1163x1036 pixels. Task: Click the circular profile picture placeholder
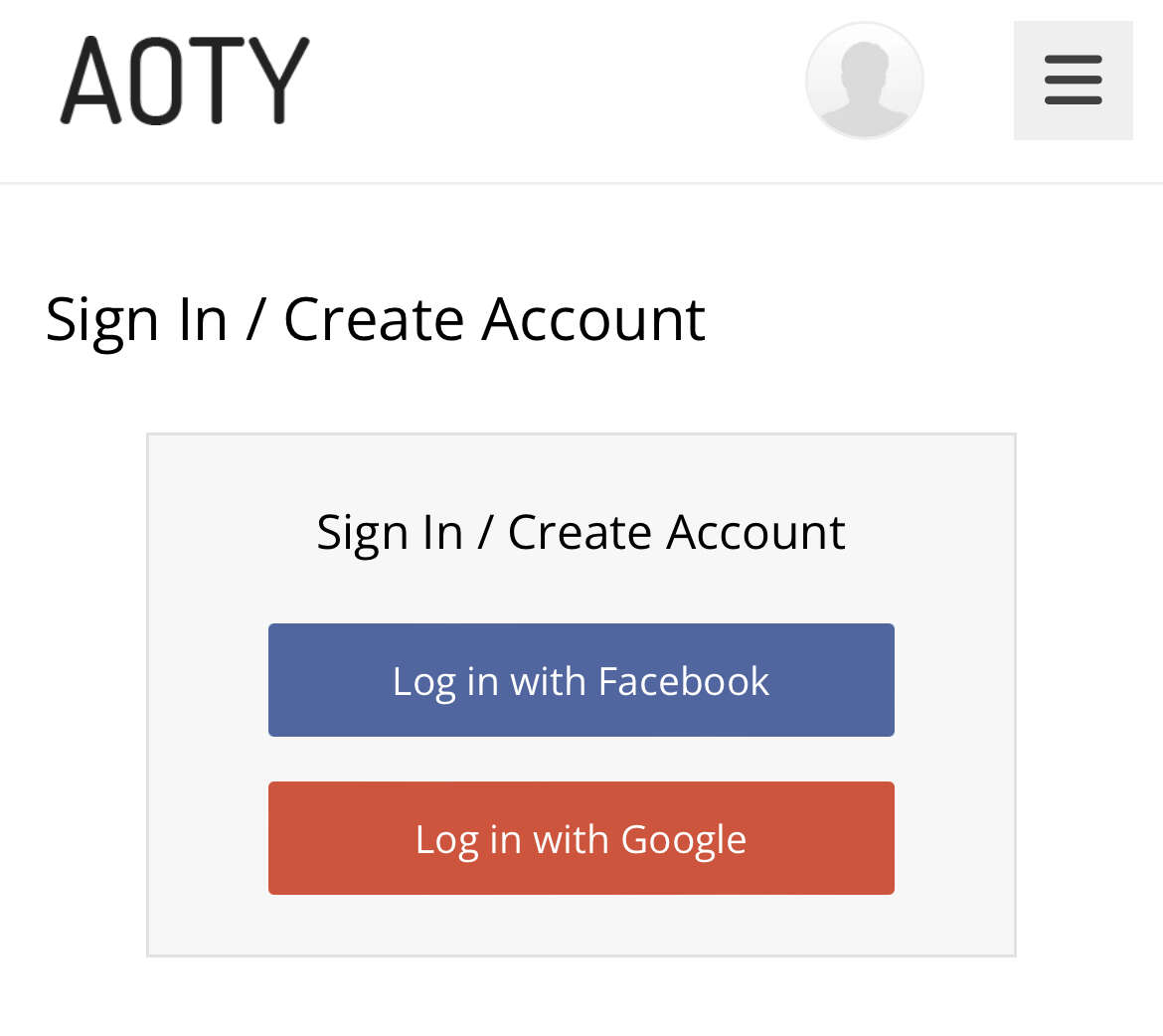click(864, 80)
